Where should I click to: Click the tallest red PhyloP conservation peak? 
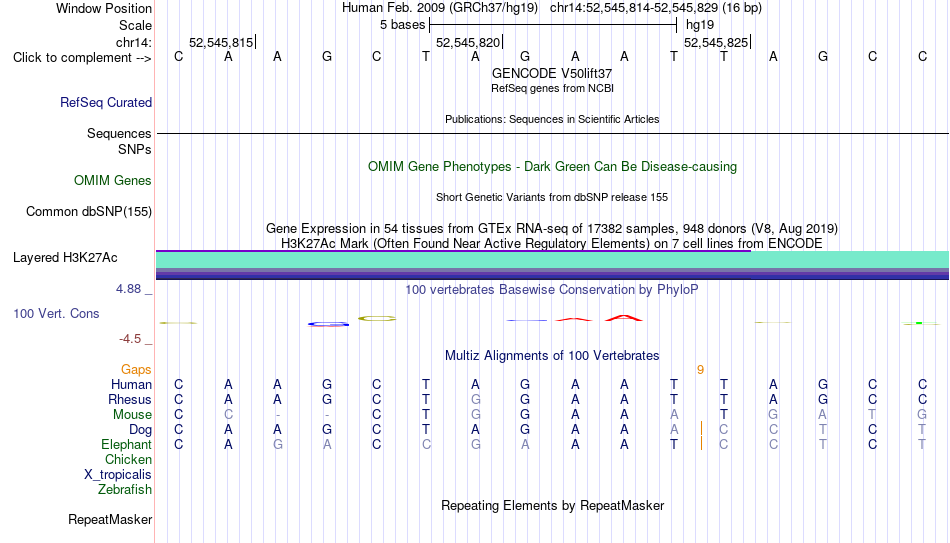pyautogui.click(x=624, y=318)
